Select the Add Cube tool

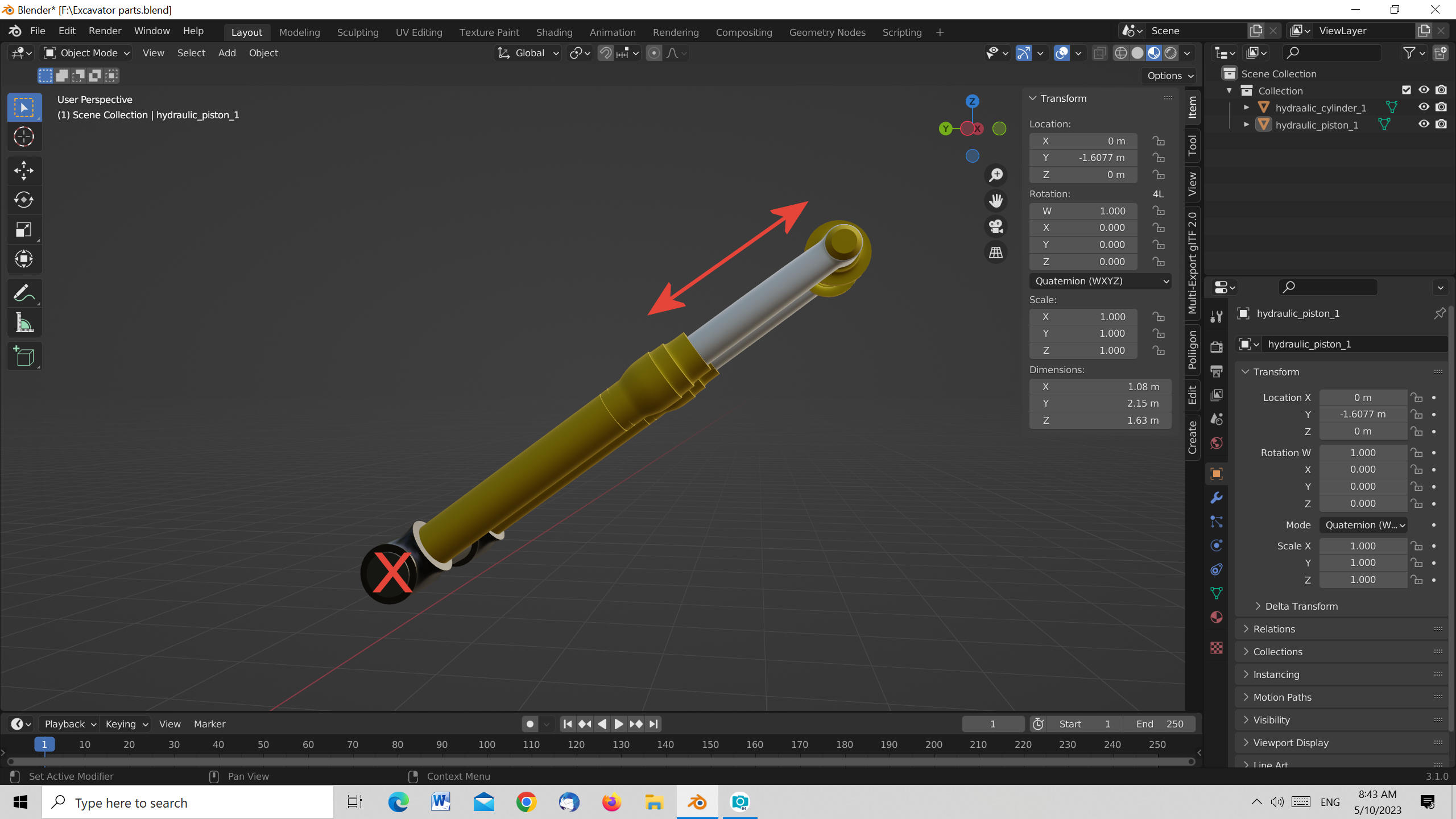coord(24,357)
